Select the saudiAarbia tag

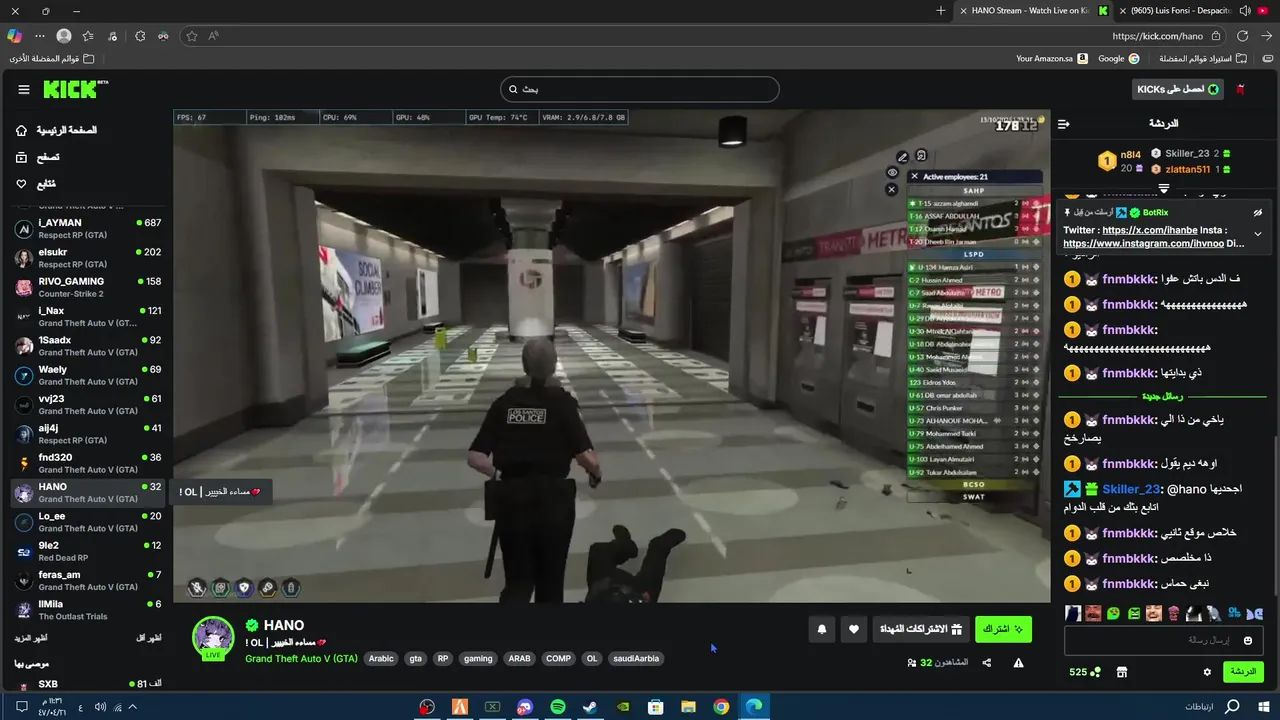636,659
